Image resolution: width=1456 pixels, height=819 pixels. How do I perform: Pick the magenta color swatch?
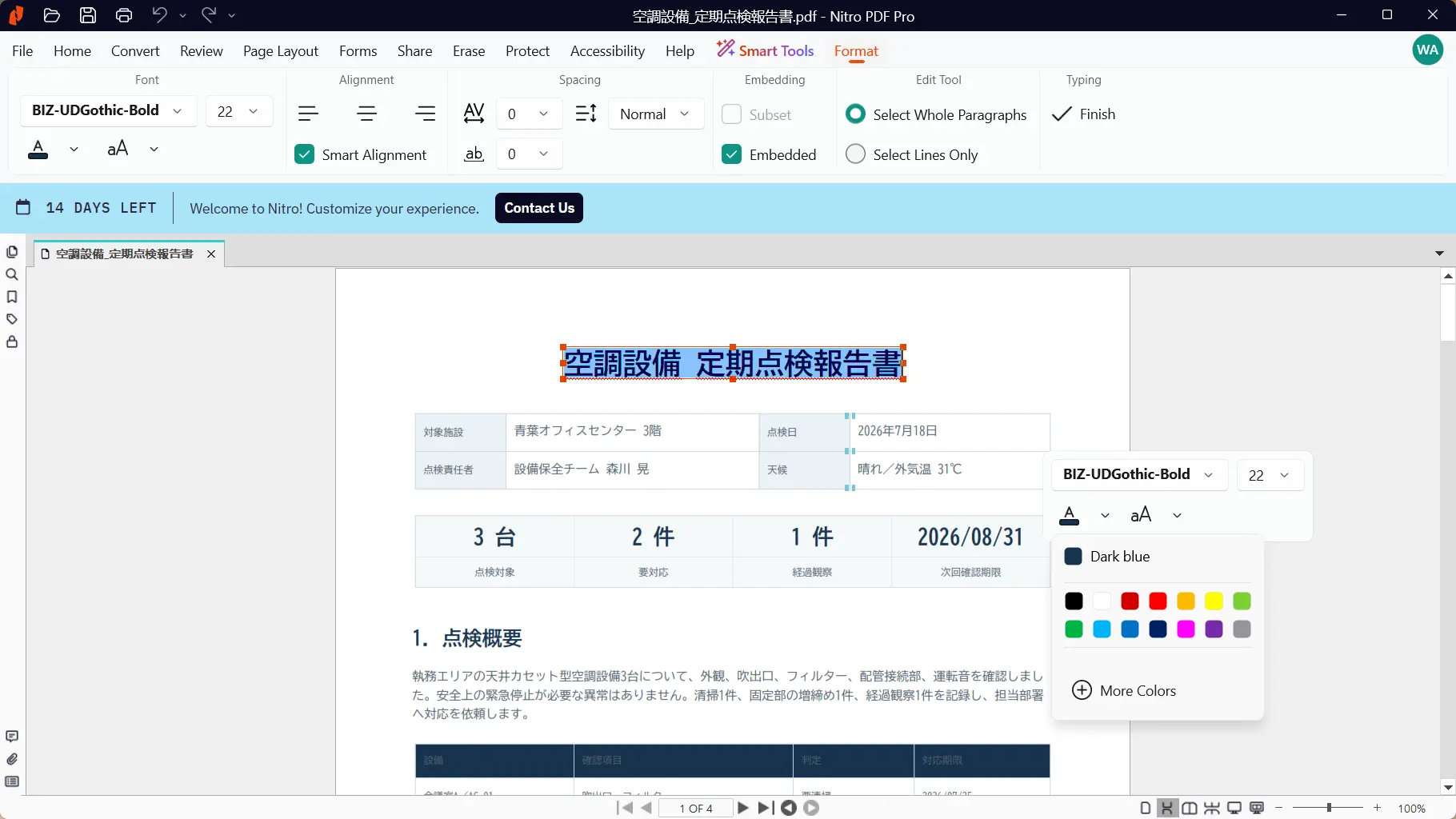pos(1186,629)
